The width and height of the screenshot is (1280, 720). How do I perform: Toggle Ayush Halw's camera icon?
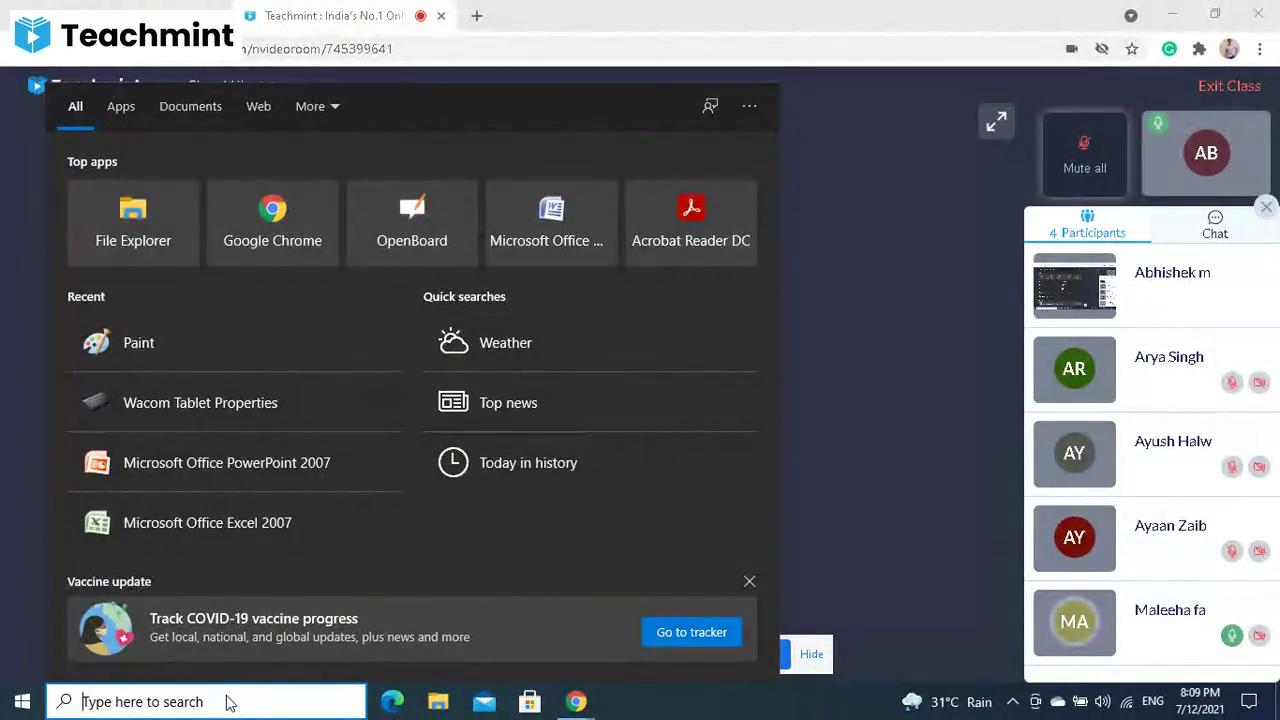[x=1259, y=466]
